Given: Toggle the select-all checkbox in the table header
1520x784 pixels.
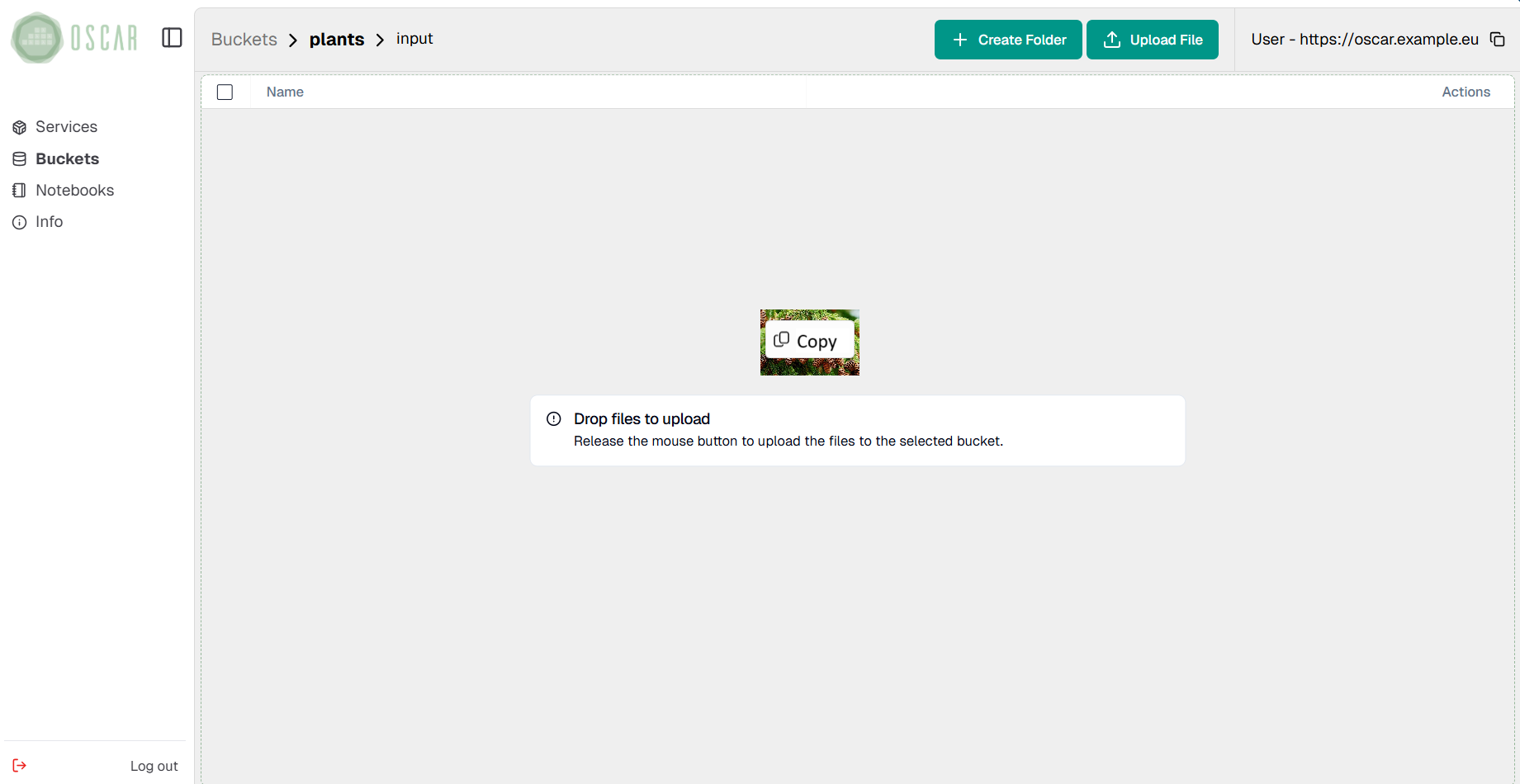Looking at the screenshot, I should coord(225,92).
